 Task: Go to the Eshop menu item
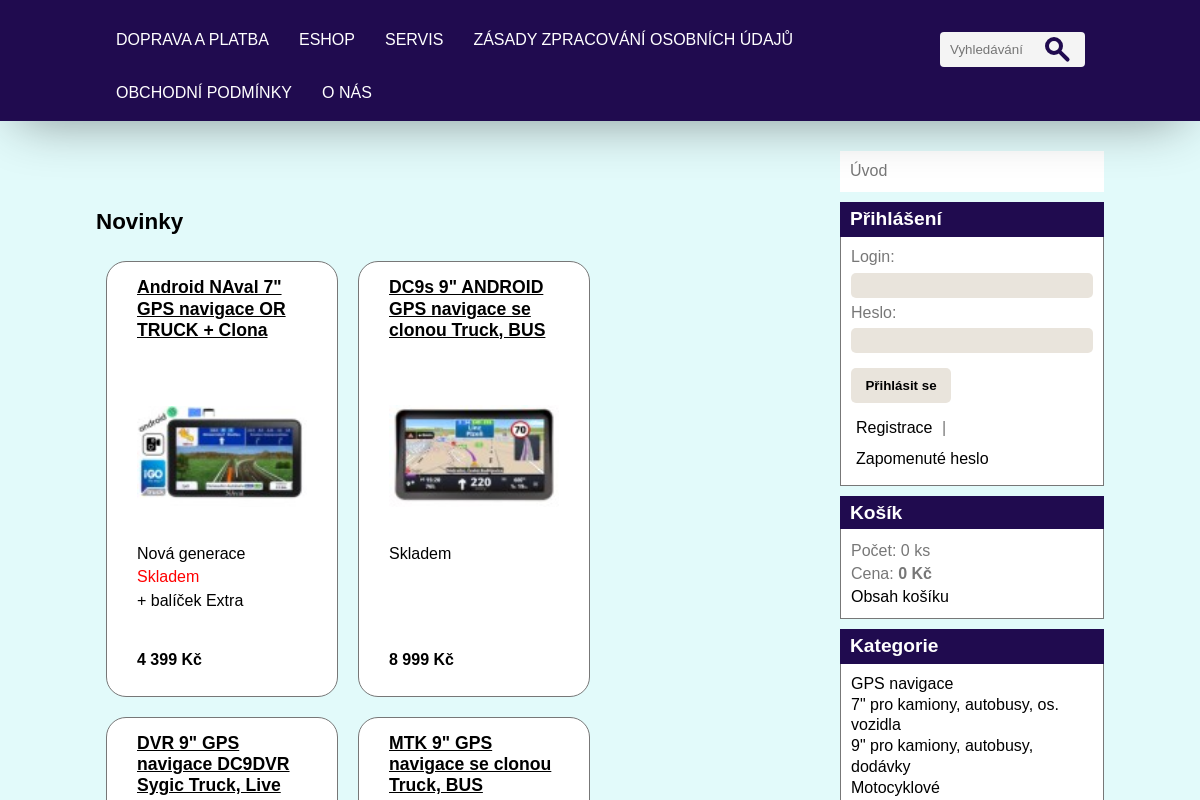326,40
